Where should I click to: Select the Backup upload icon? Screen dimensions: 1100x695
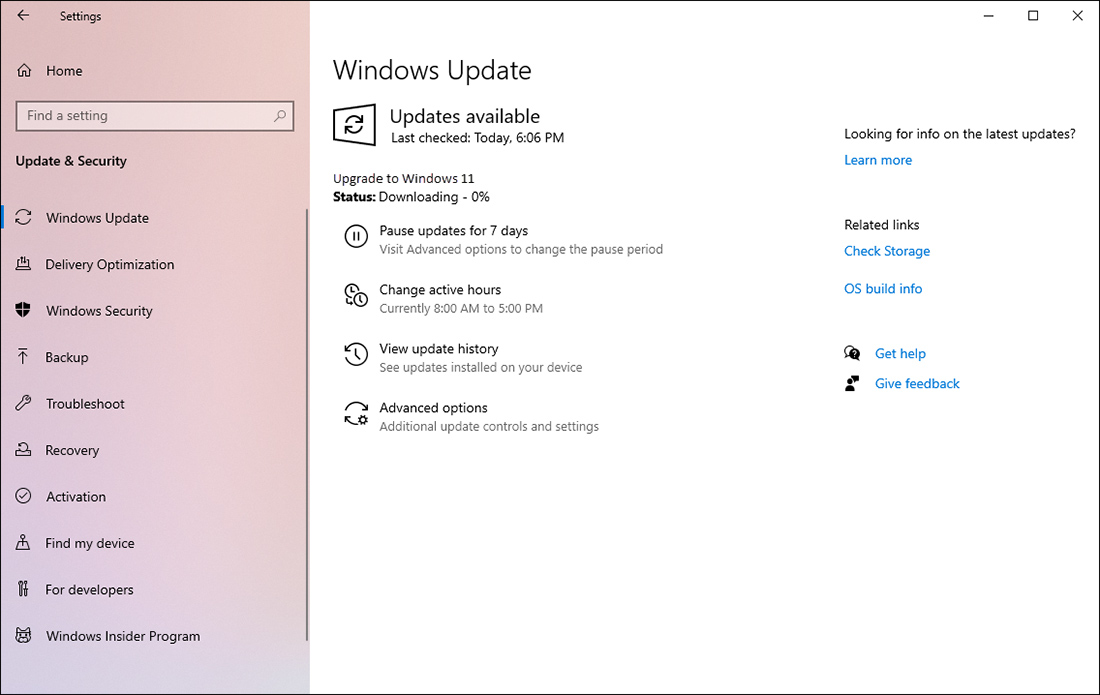[22, 357]
